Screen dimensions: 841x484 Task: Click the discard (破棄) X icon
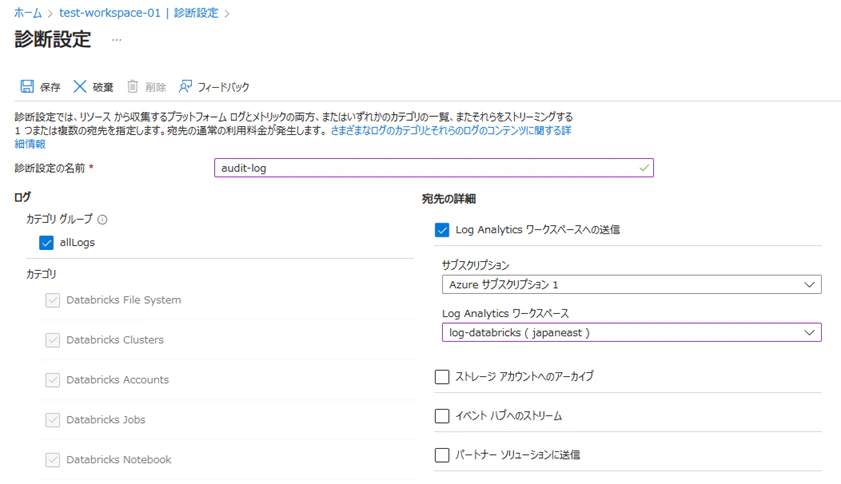[x=79, y=86]
